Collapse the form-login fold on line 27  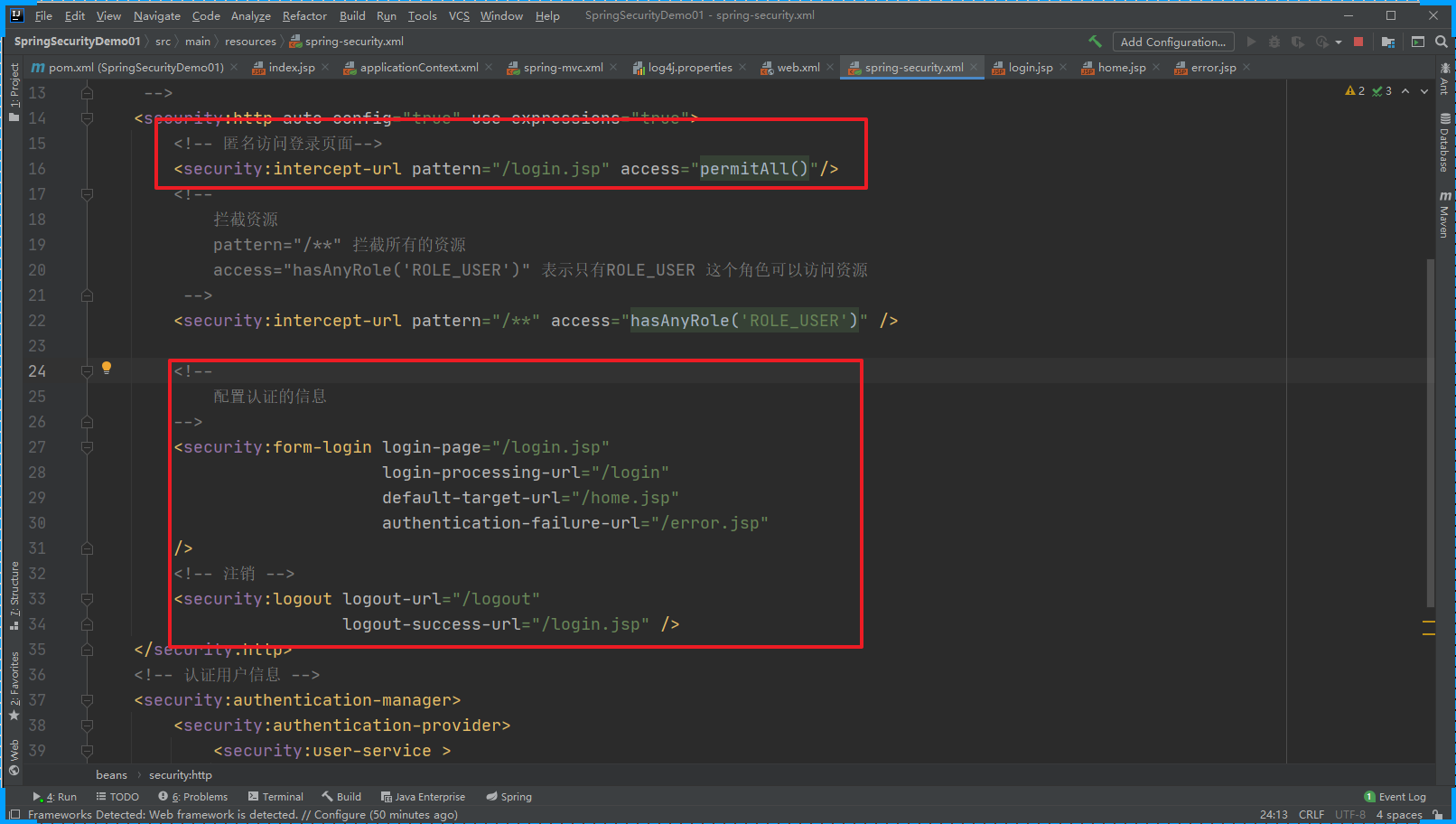[87, 447]
